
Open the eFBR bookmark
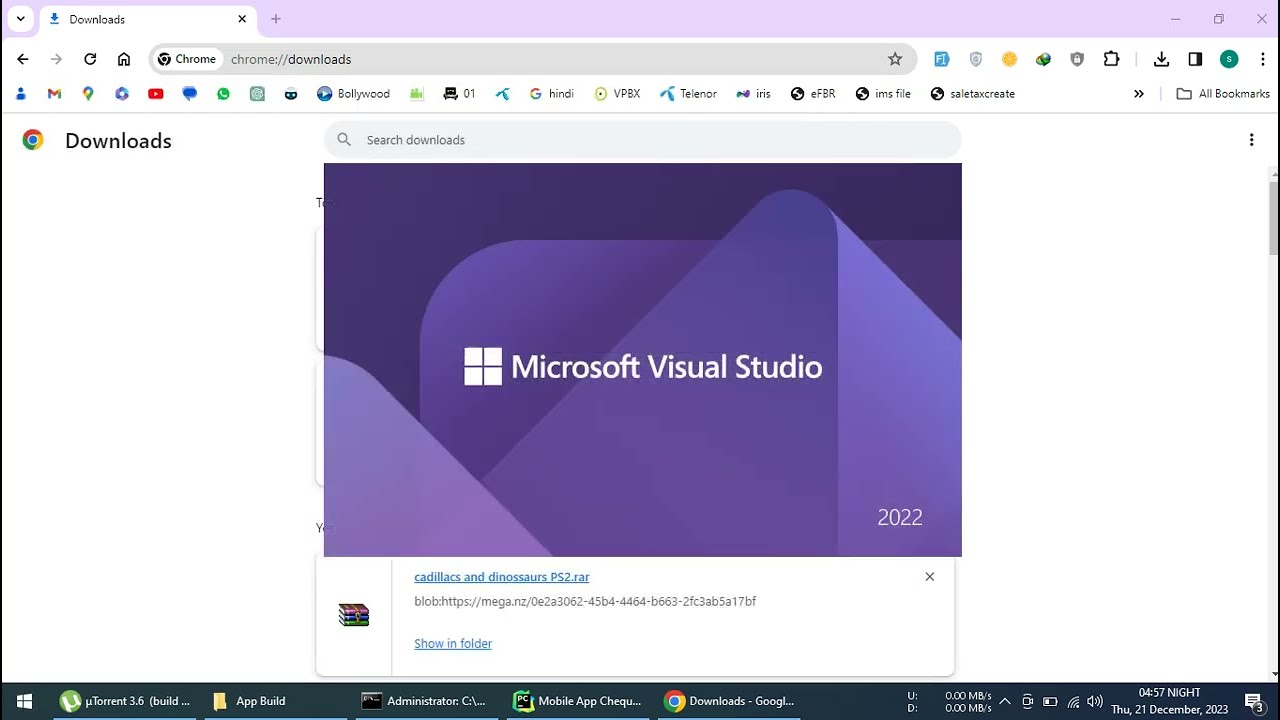[812, 94]
